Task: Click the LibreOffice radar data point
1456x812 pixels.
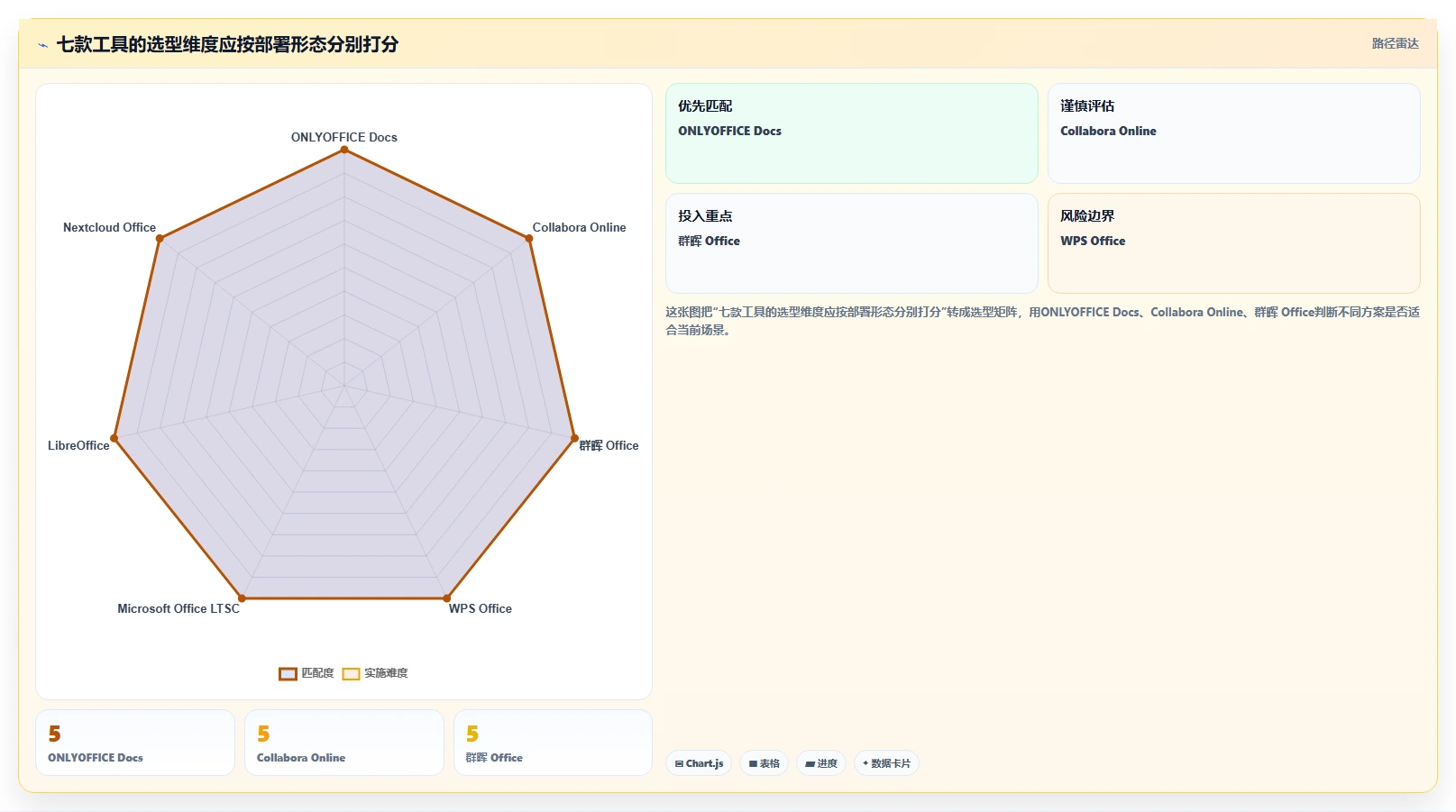Action: coord(114,438)
